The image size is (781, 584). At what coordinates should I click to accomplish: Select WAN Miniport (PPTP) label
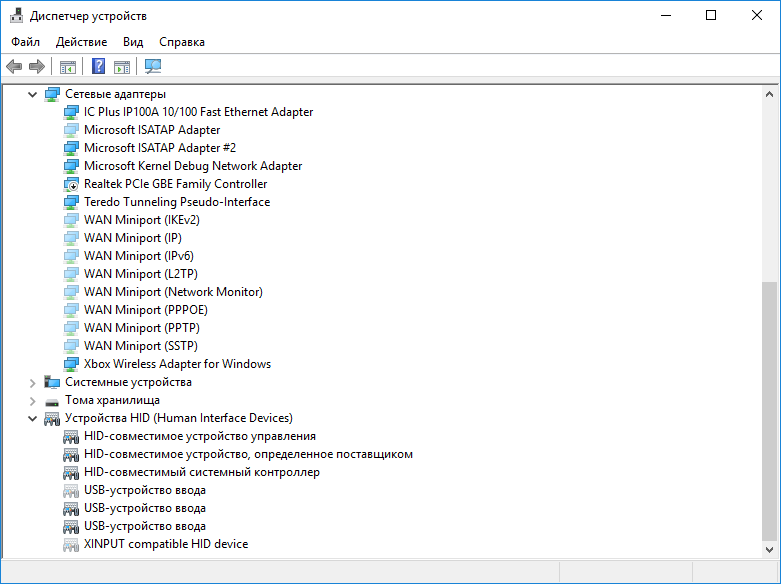(x=141, y=328)
